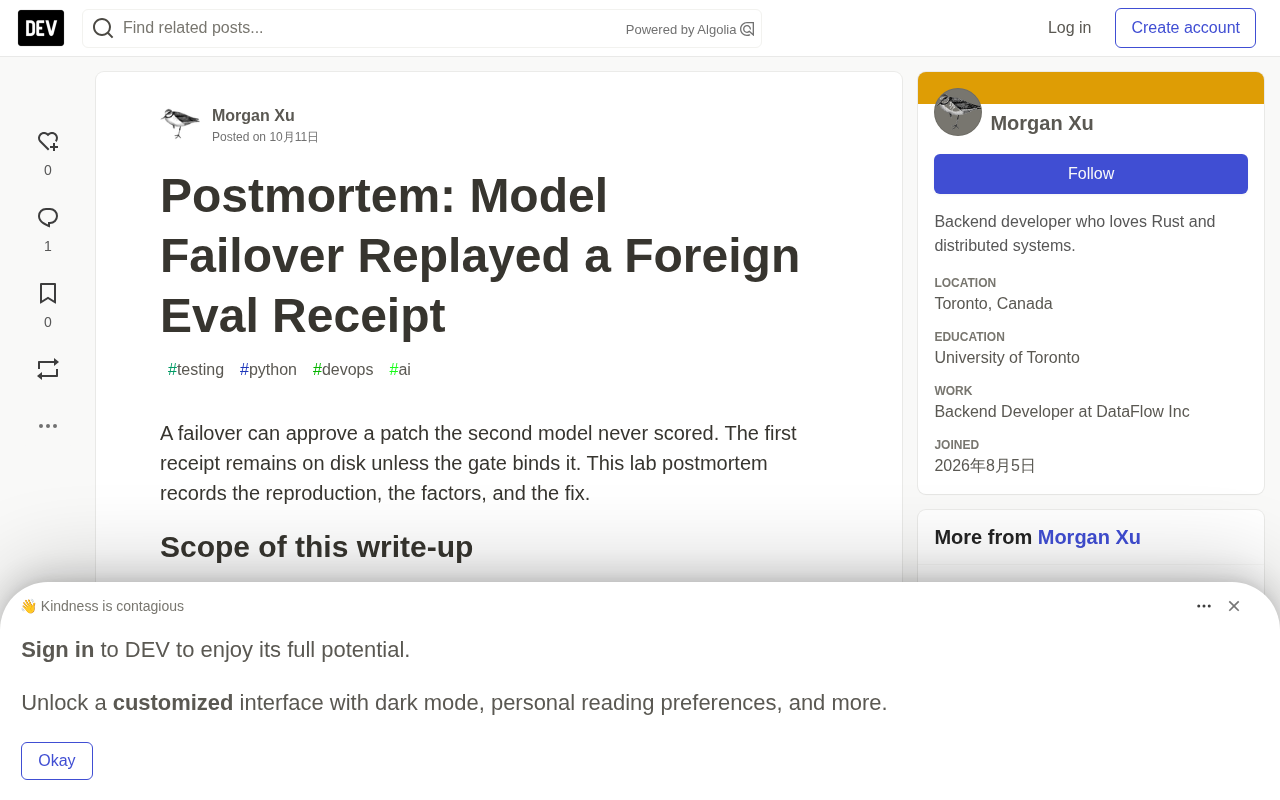Click the post title heading
Viewport: 1280px width, 800px height.
pyautogui.click(x=480, y=256)
